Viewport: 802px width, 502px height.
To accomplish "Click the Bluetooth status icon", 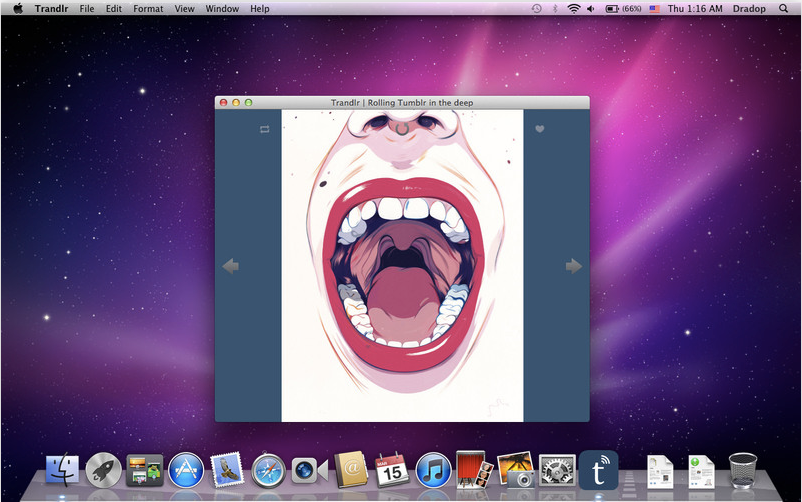I will point(555,9).
